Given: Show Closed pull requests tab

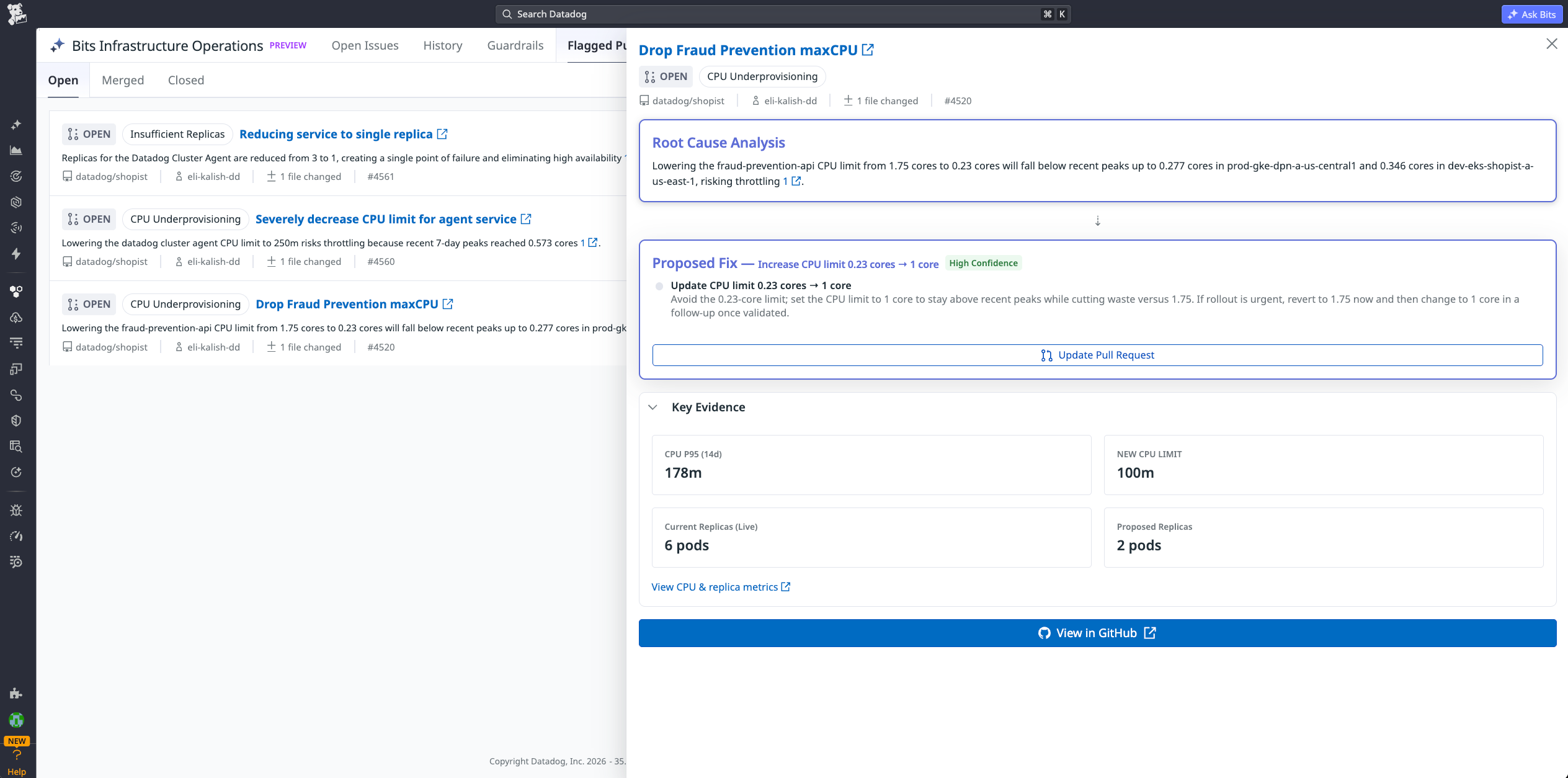Looking at the screenshot, I should (x=186, y=80).
